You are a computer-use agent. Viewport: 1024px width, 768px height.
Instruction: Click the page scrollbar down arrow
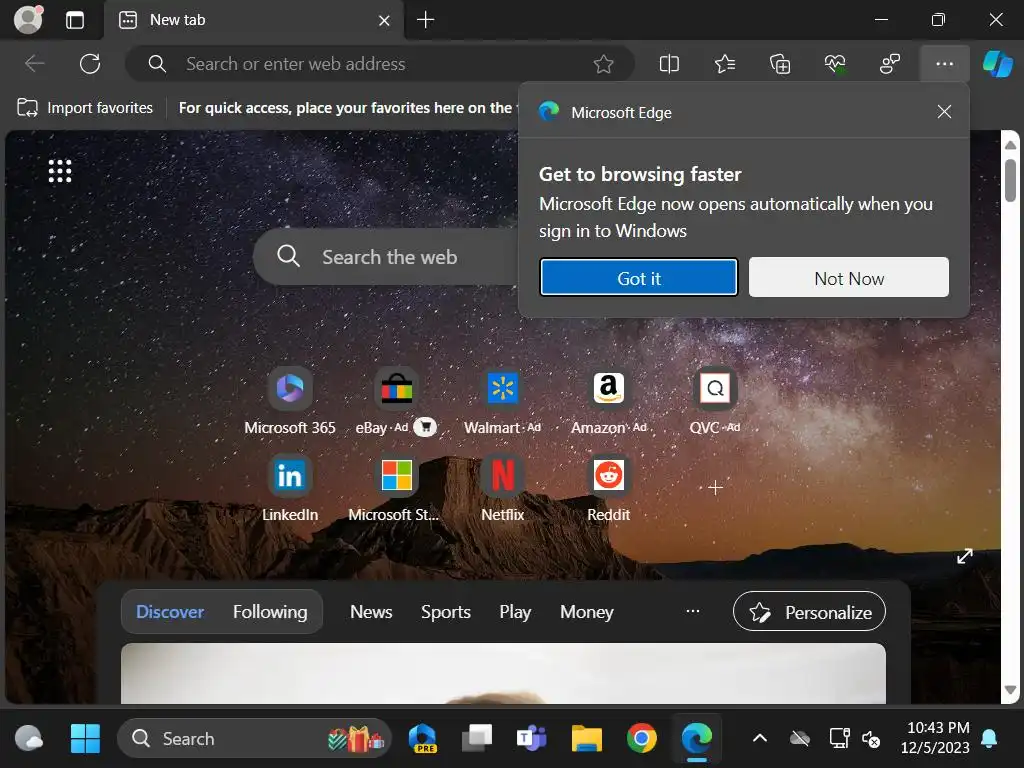1010,690
